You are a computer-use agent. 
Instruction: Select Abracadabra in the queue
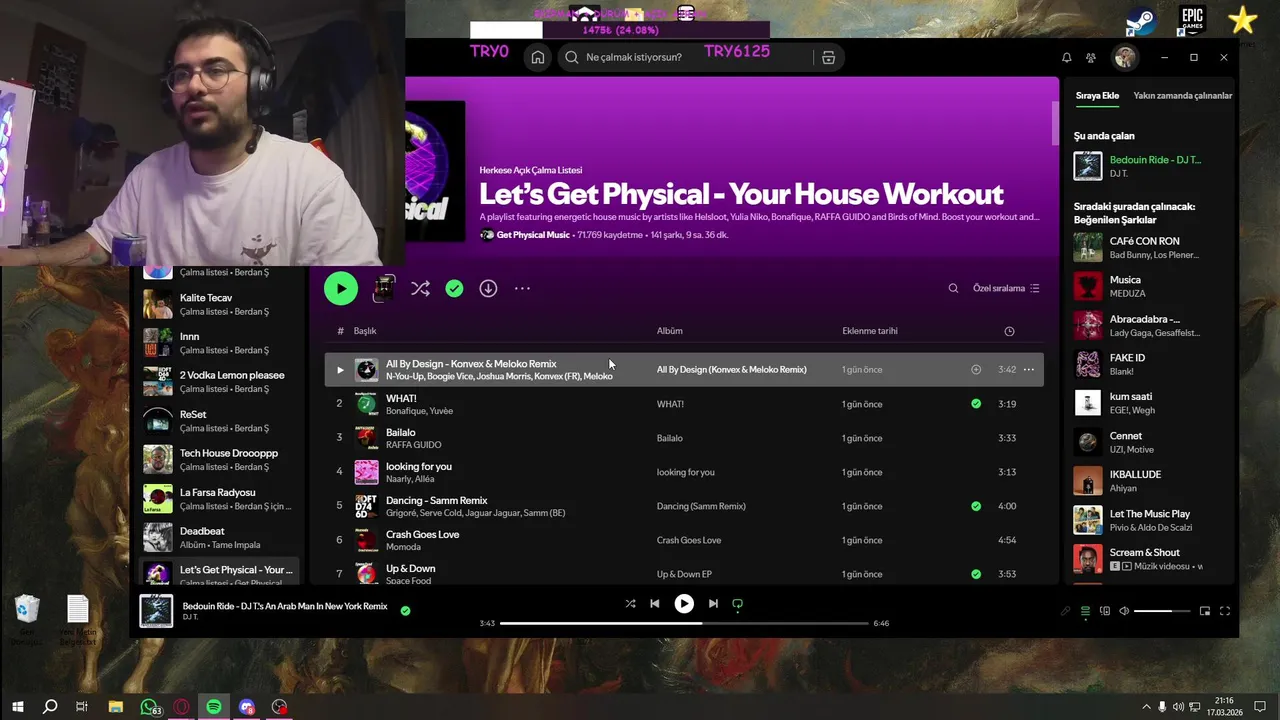(1149, 325)
